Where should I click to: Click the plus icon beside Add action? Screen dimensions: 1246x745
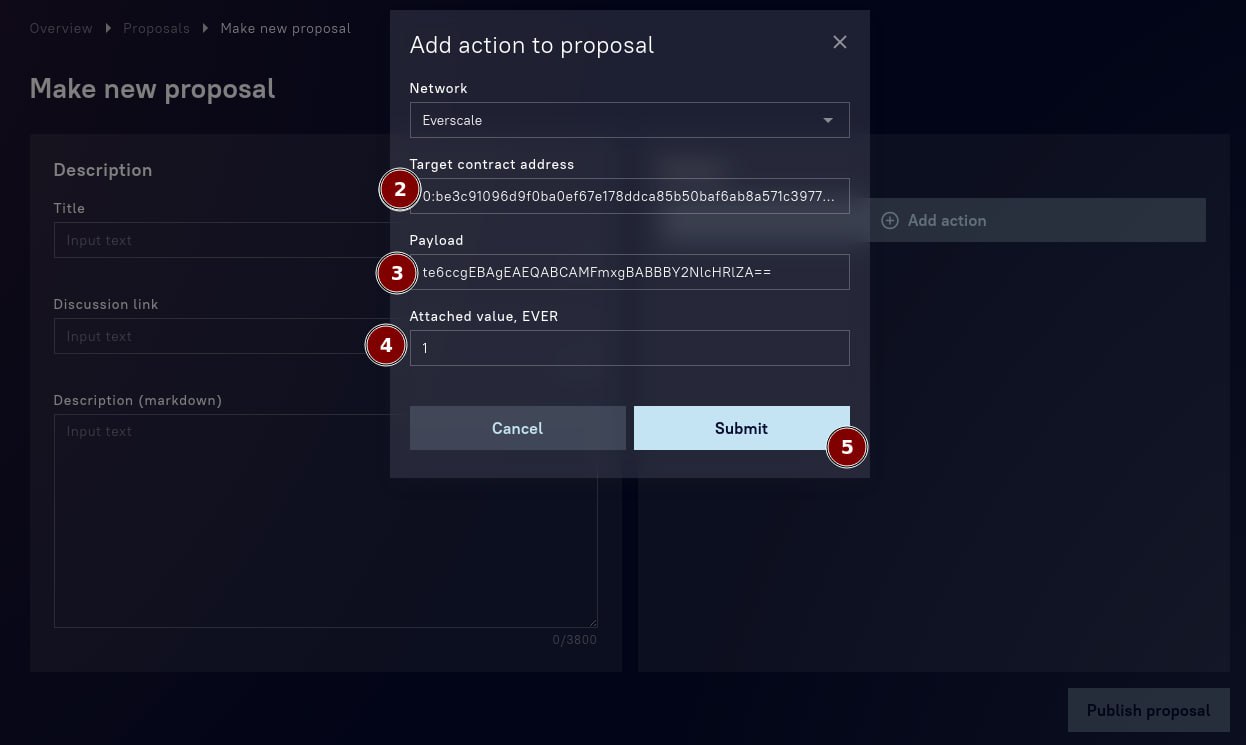coord(889,220)
